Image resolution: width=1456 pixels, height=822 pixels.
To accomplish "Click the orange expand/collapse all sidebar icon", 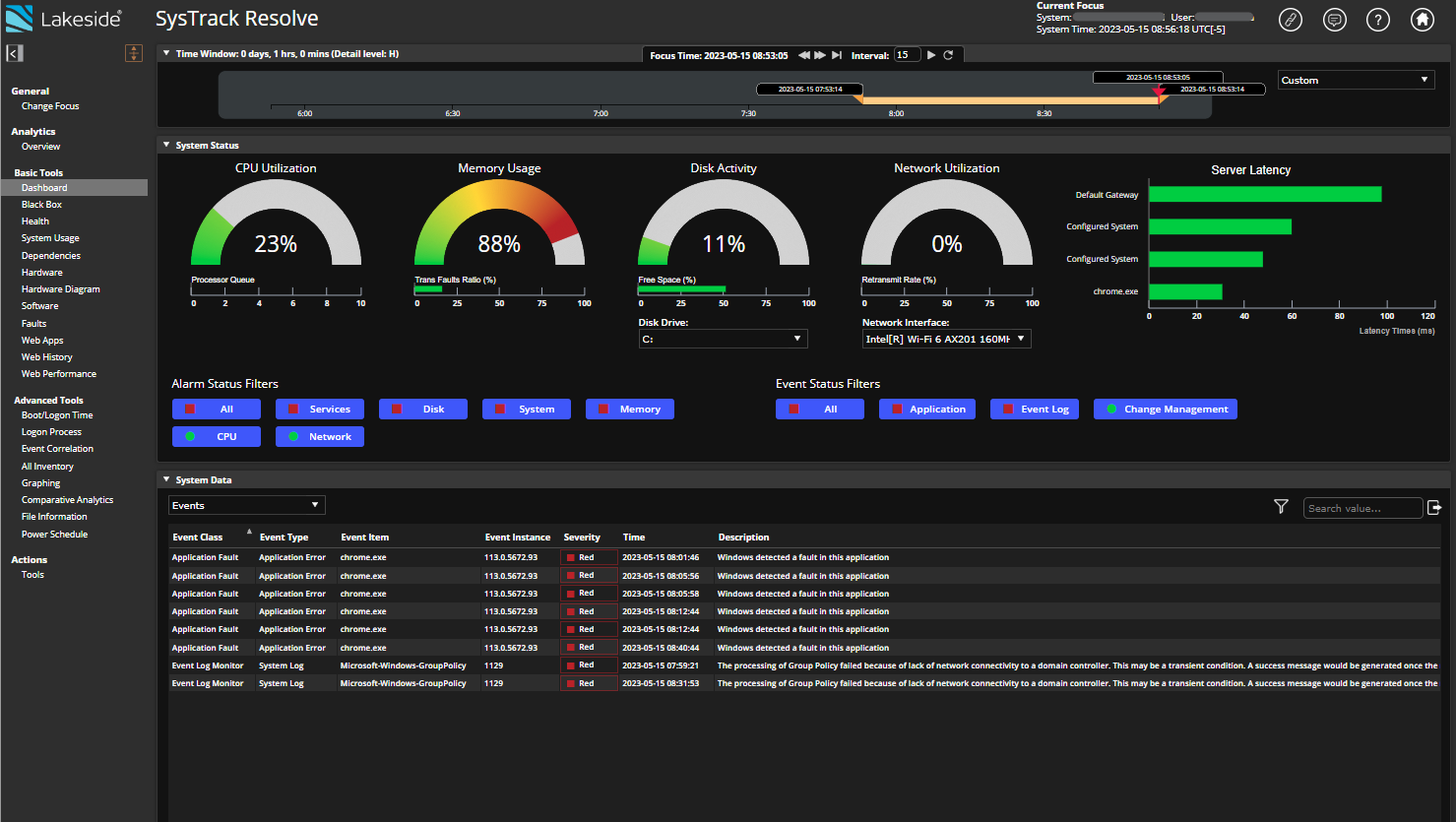I will [x=134, y=53].
